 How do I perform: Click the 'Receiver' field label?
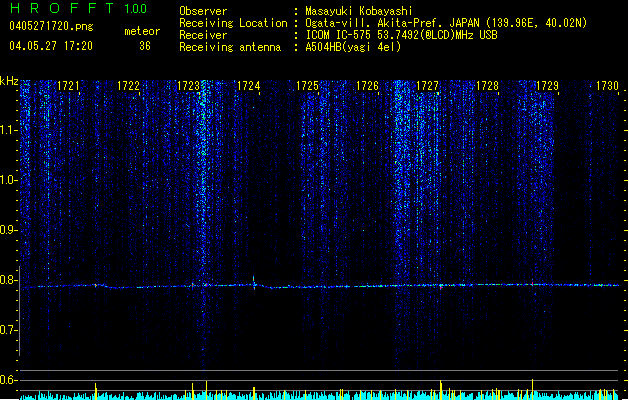point(203,35)
